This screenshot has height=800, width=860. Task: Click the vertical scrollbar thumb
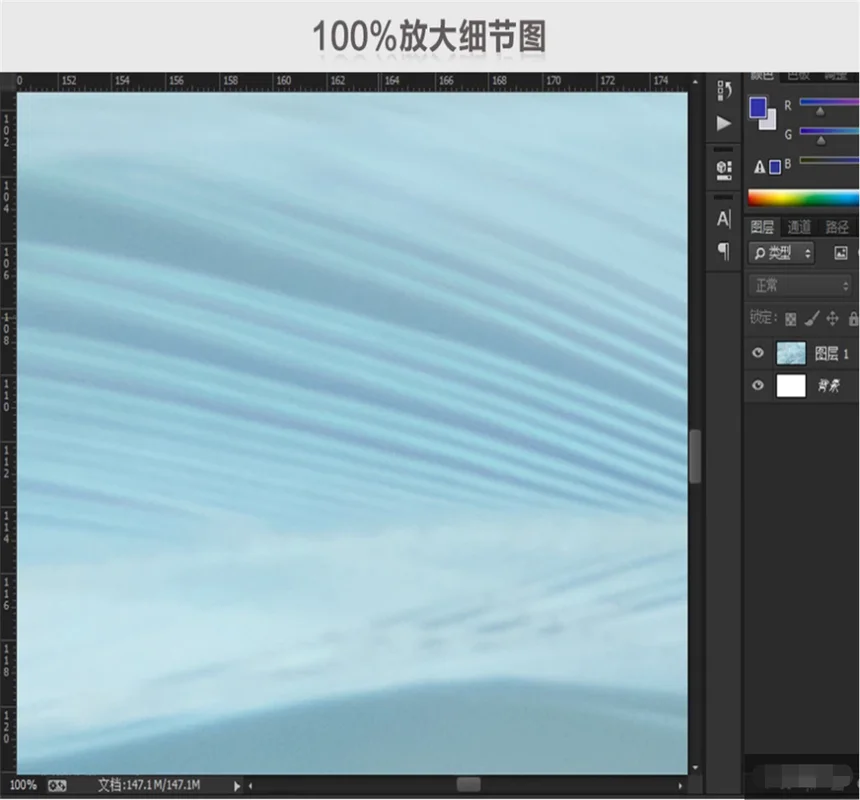pyautogui.click(x=695, y=456)
